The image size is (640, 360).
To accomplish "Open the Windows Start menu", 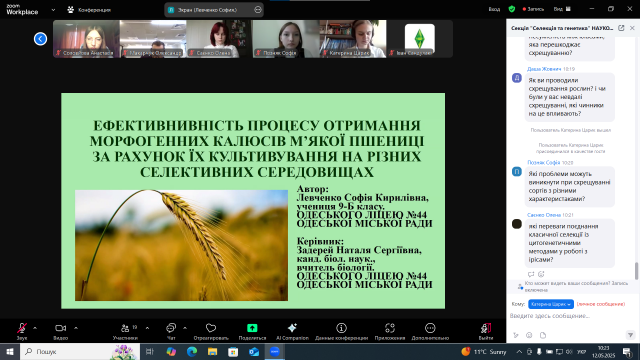I will 10,351.
